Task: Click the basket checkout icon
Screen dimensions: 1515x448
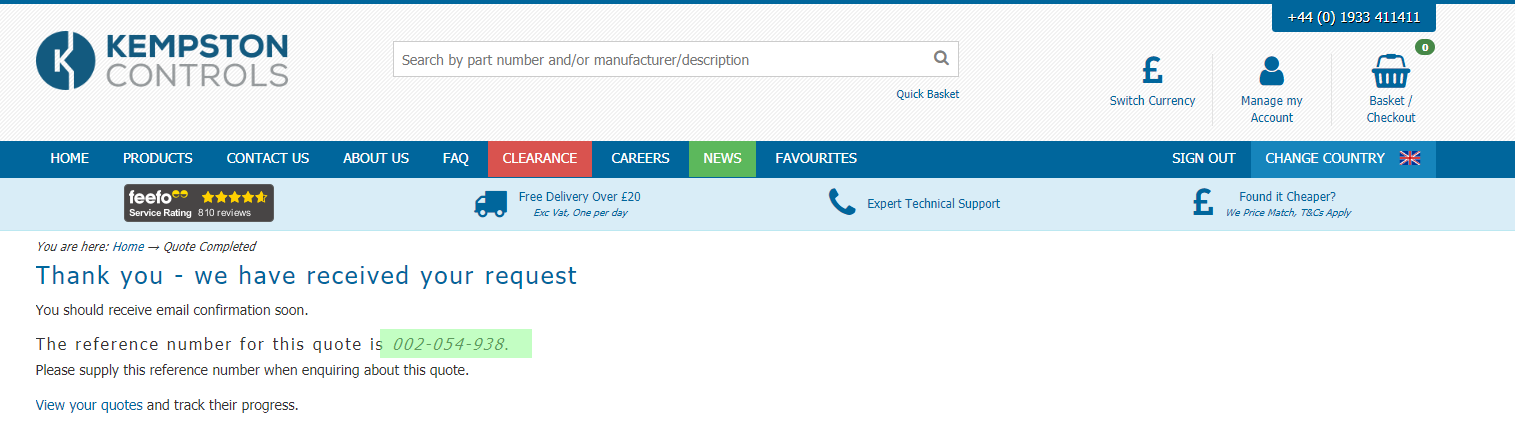Action: (1391, 72)
